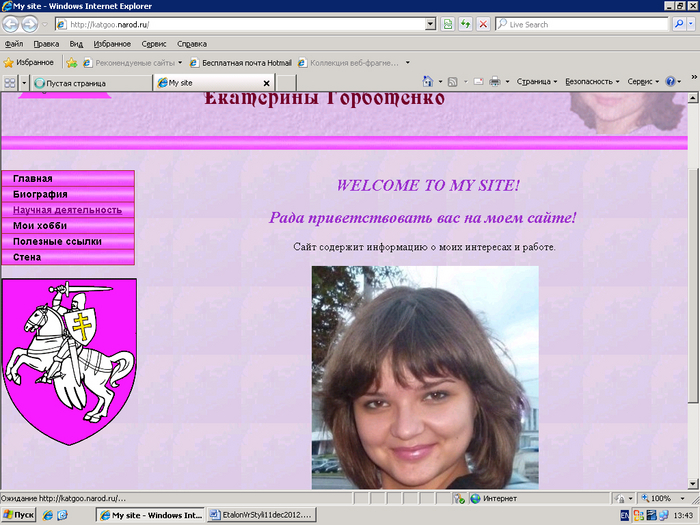Open the Главная site menu link
Image resolution: width=700 pixels, height=525 pixels.
click(x=68, y=179)
